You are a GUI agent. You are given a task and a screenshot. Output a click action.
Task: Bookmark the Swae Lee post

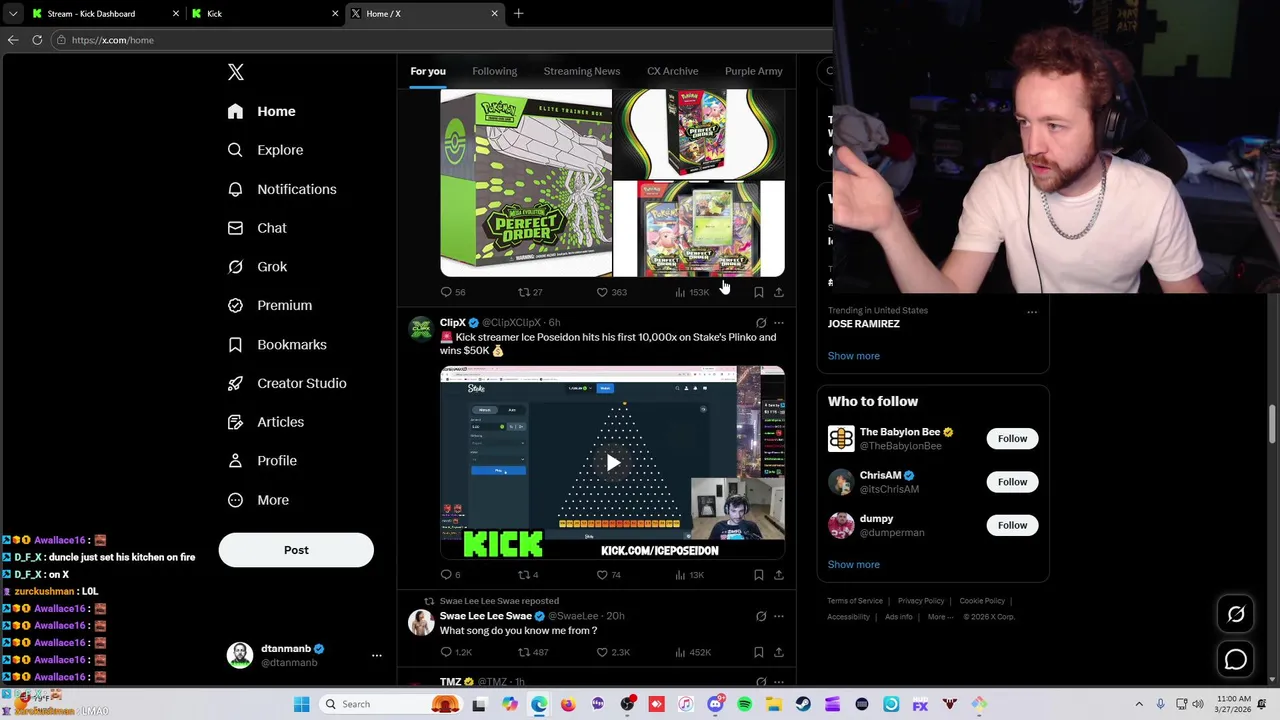coord(759,652)
